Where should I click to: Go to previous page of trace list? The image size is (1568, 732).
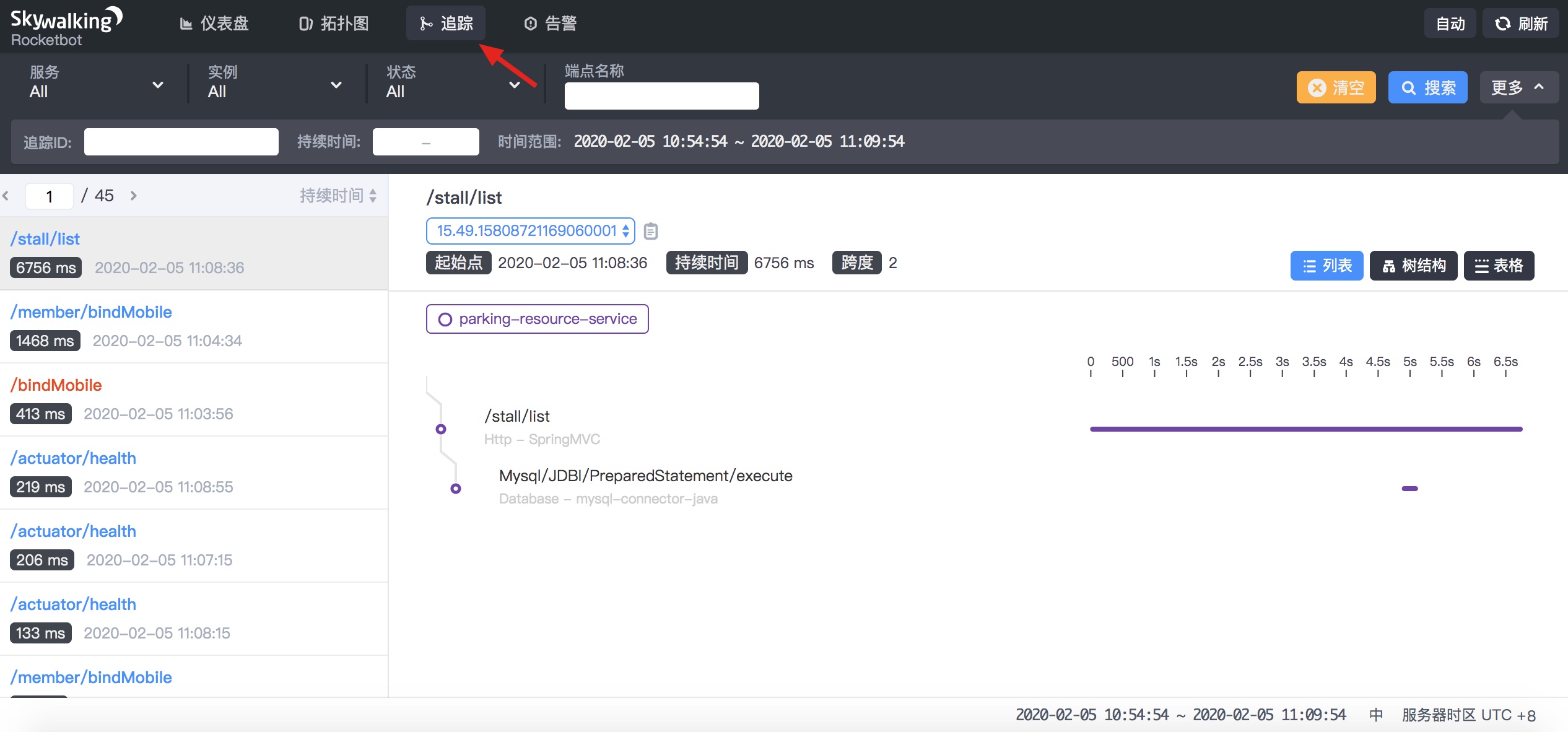coord(6,196)
